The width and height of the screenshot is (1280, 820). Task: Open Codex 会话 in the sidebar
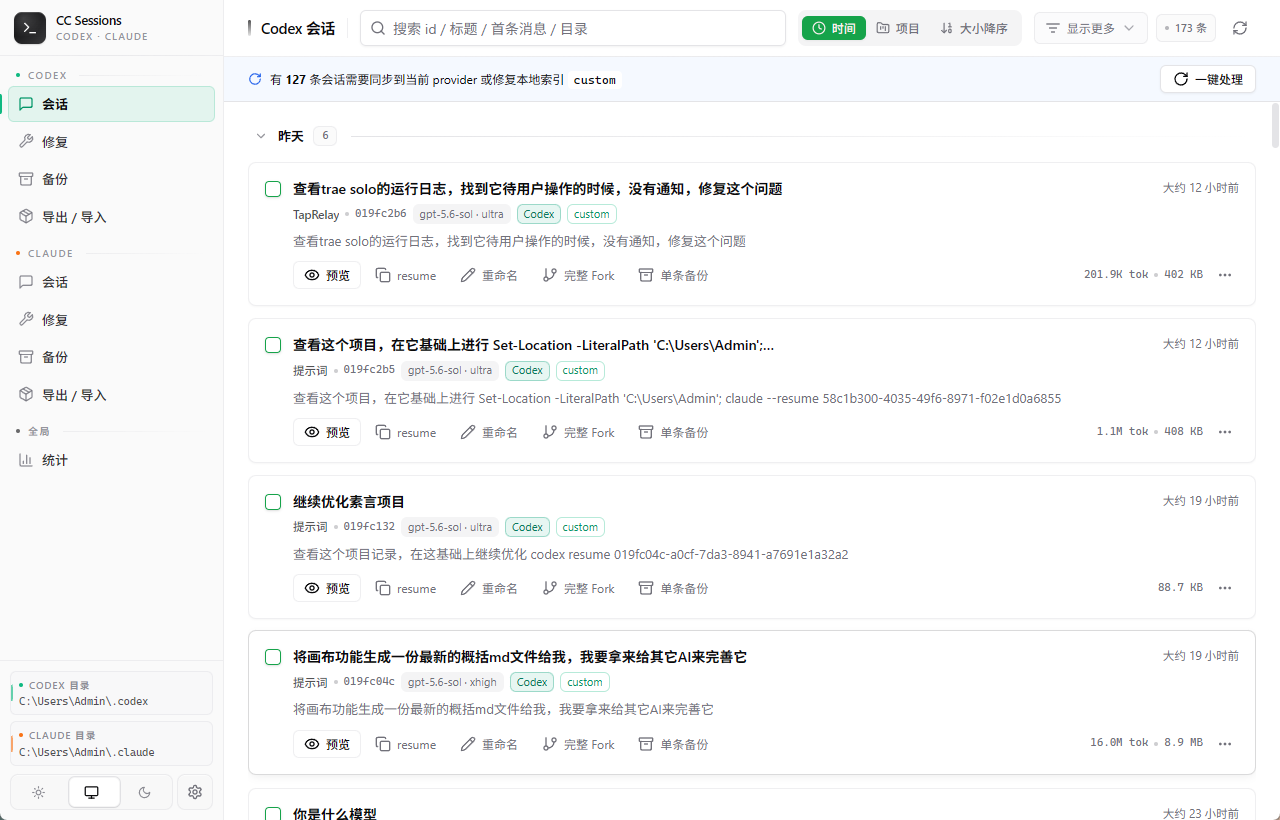[112, 104]
